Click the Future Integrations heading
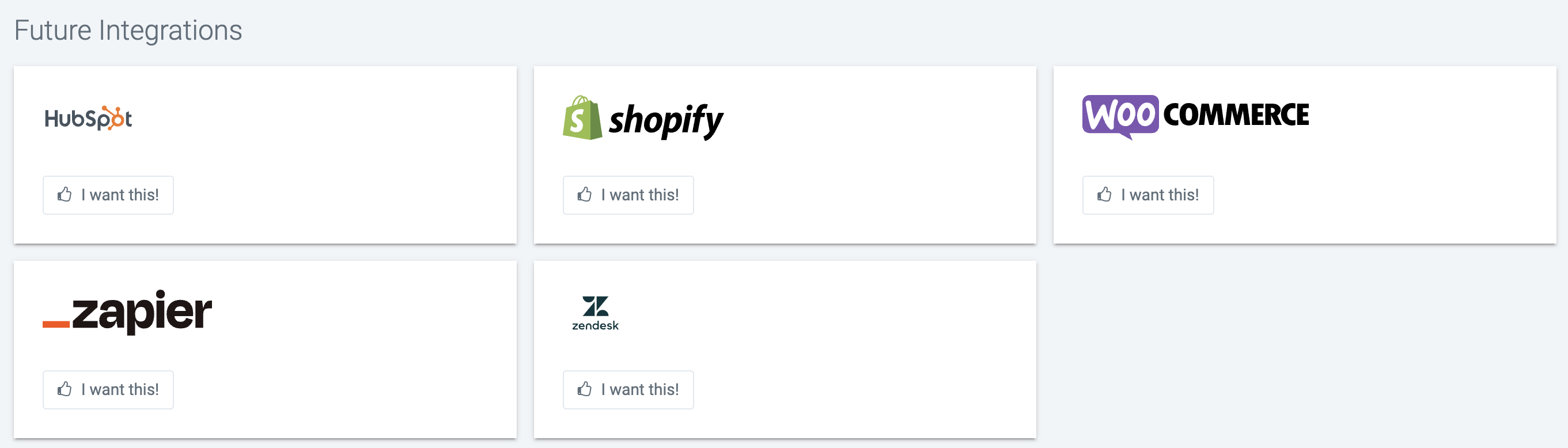Screen dimensions: 1568x448 point(128,31)
